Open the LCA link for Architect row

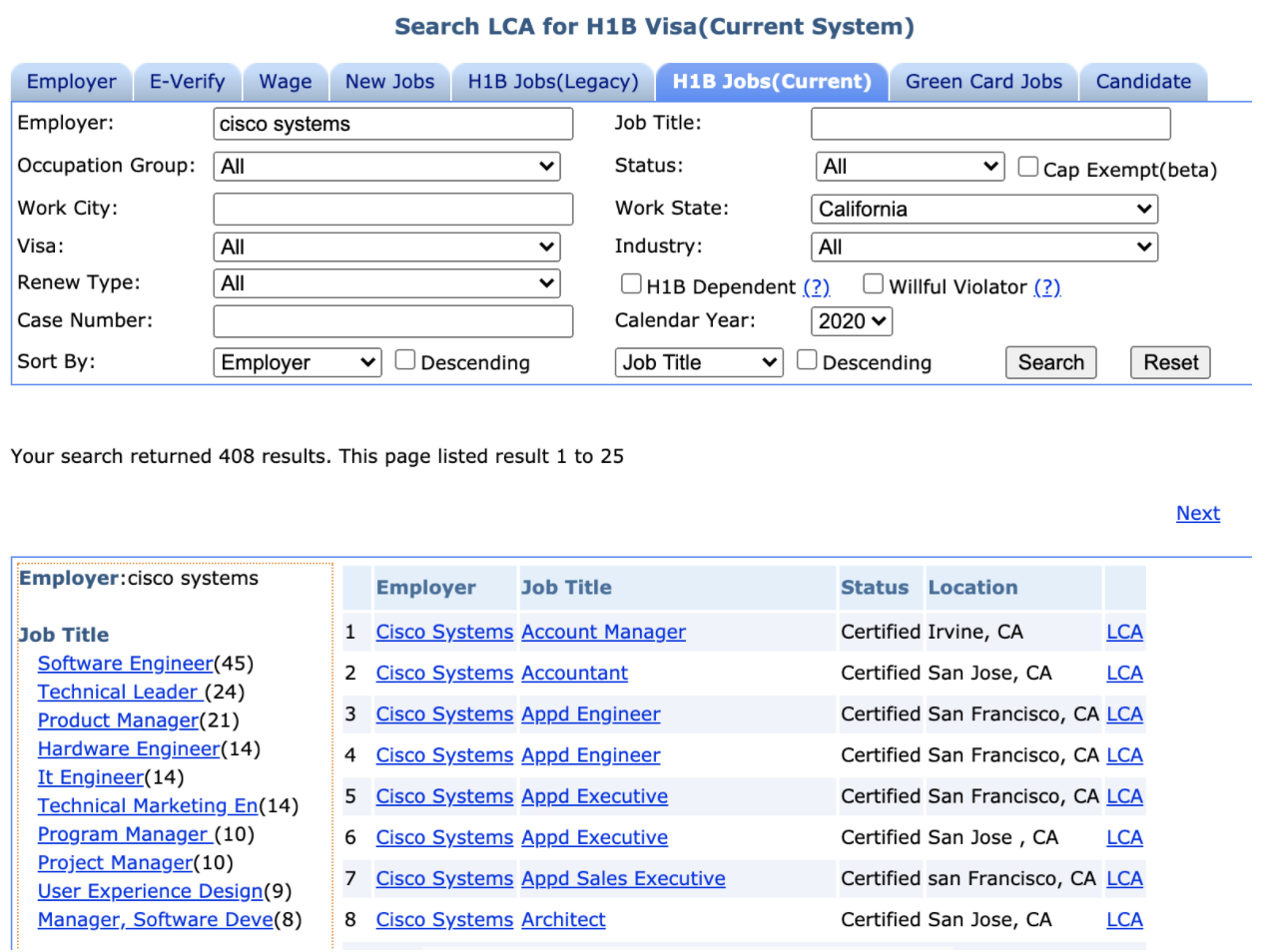(x=1124, y=920)
